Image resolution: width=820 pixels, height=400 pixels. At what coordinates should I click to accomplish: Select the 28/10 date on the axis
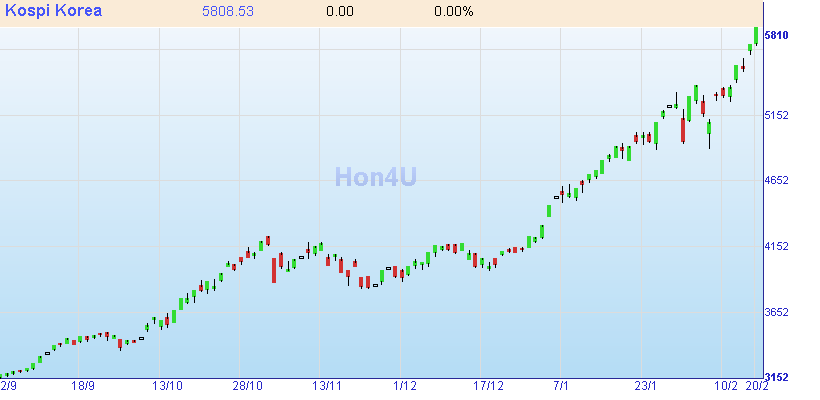click(247, 386)
